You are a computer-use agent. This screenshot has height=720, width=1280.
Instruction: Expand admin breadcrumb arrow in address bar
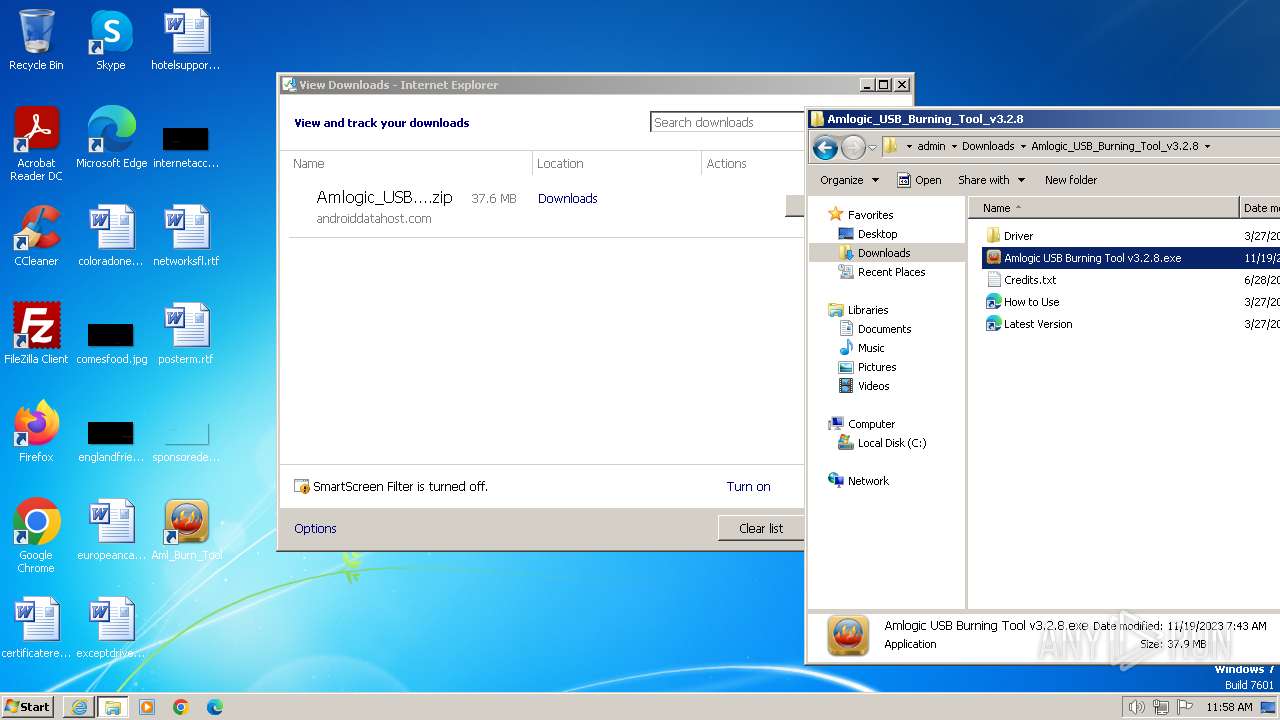click(954, 146)
